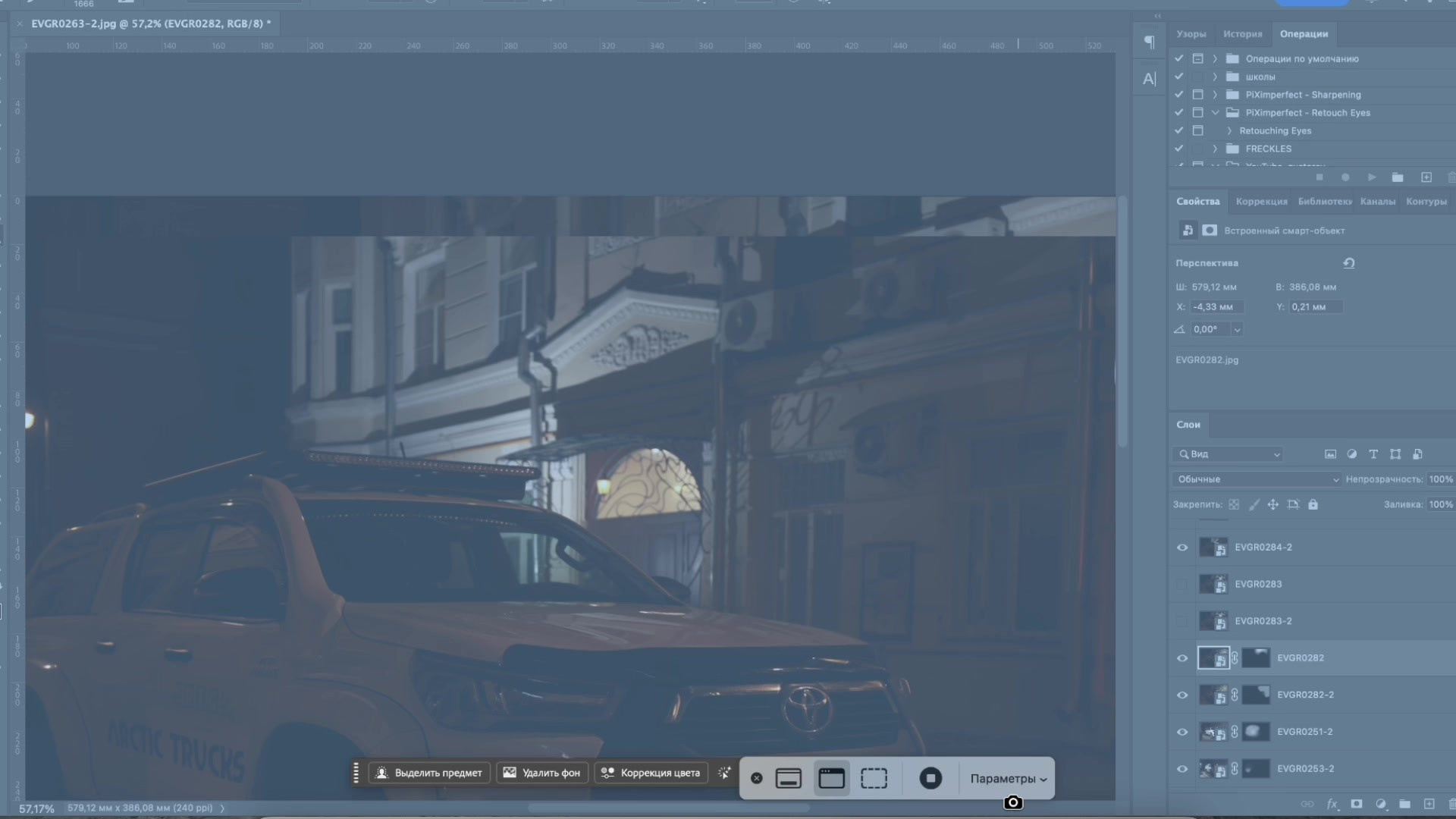
Task: Expand the PiXimperfect - Sharpening action set
Action: (x=1215, y=95)
